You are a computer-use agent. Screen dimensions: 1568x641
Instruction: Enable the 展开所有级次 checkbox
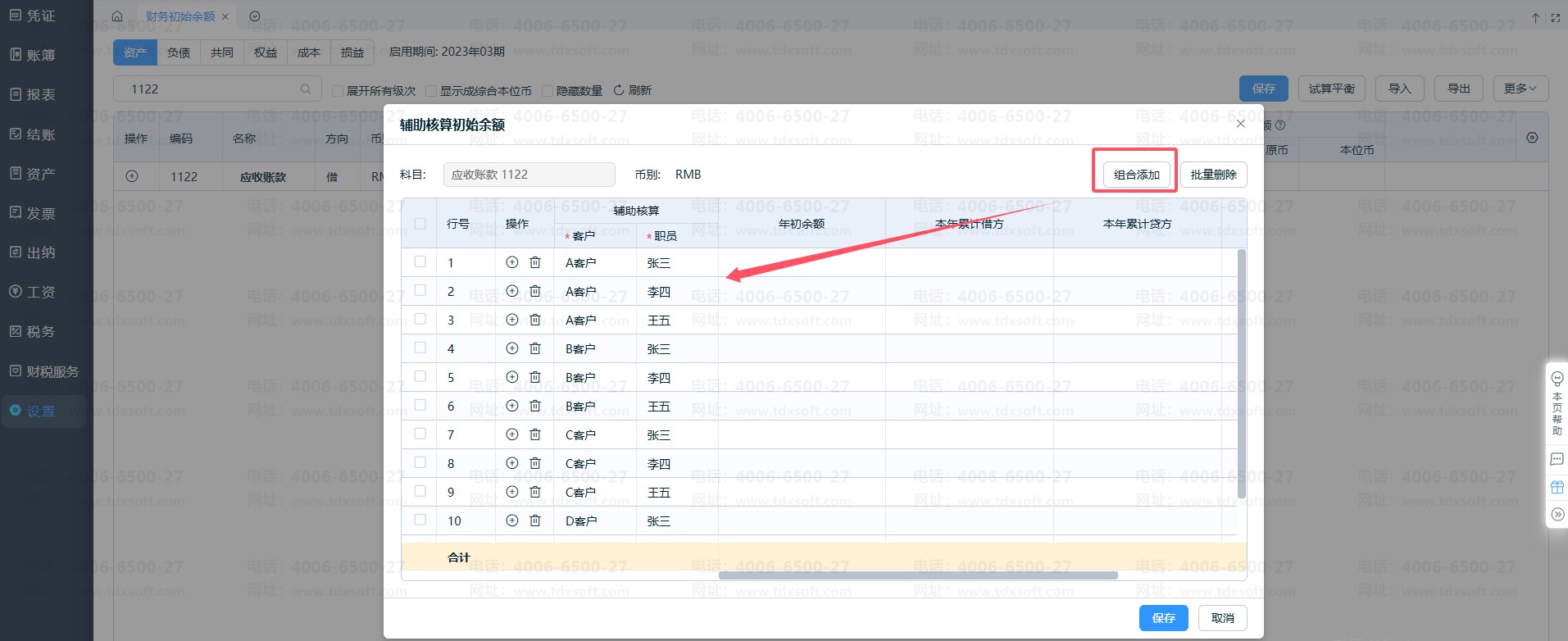coord(337,91)
